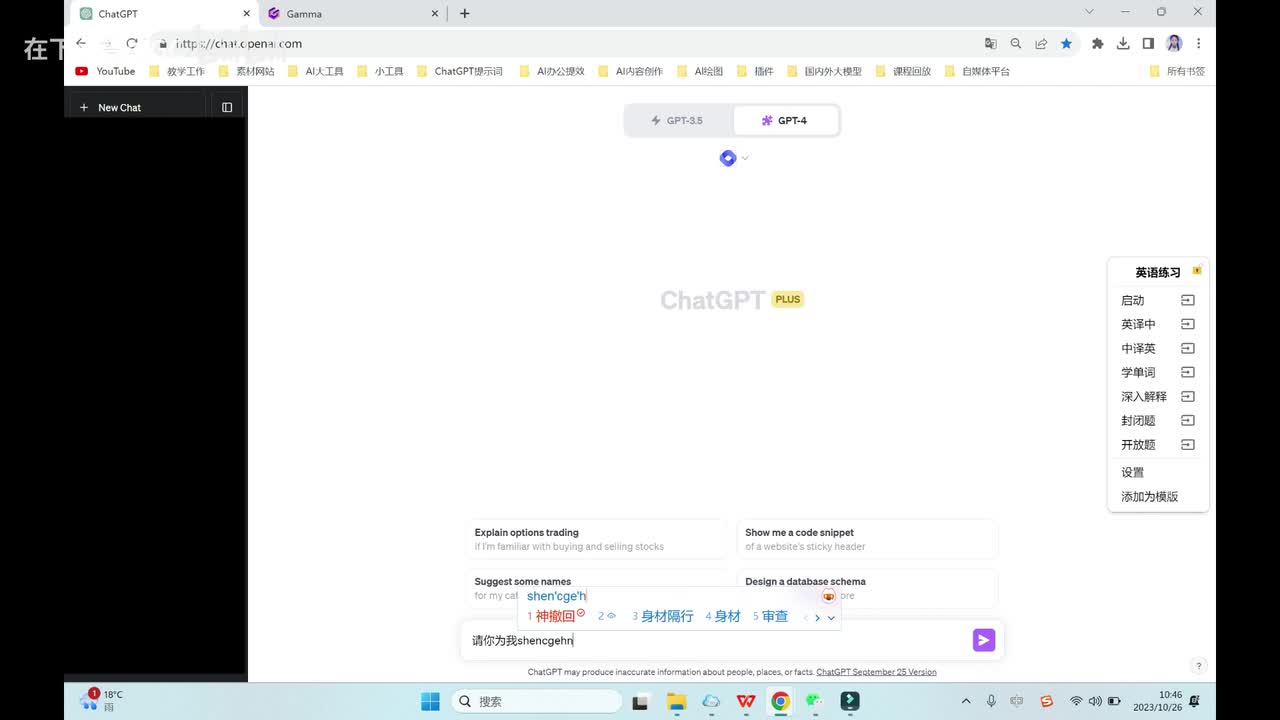1280x720 pixels.
Task: Select the GPT-4 model option
Action: [x=785, y=120]
